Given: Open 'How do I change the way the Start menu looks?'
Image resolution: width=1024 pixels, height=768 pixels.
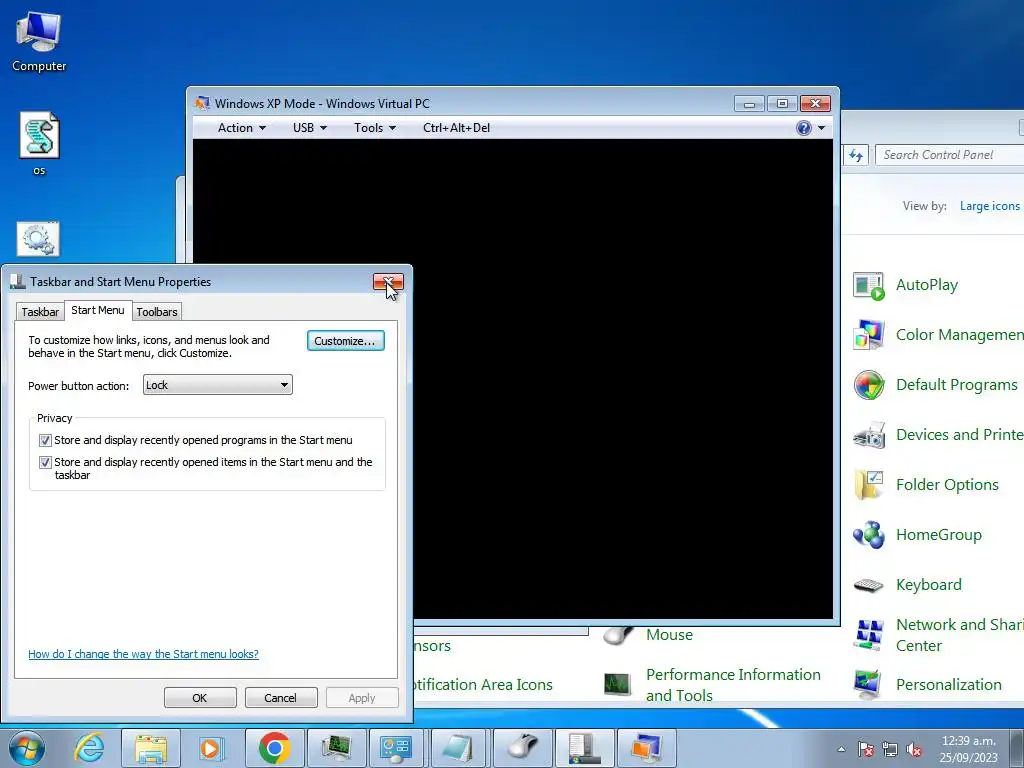Looking at the screenshot, I should click(x=144, y=654).
